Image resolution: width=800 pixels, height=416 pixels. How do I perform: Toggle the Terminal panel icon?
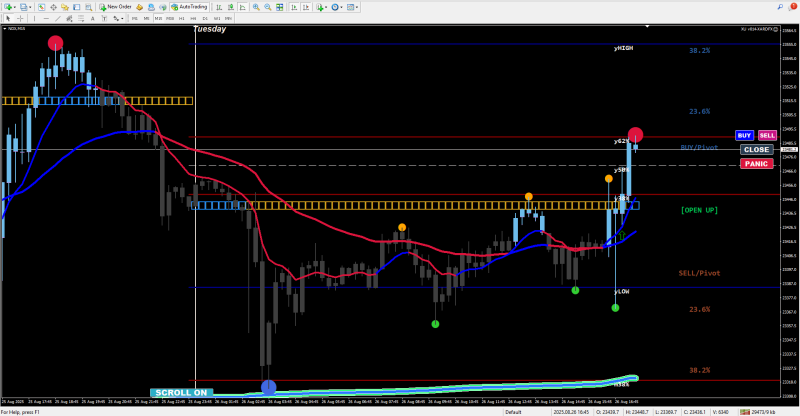[77, 7]
